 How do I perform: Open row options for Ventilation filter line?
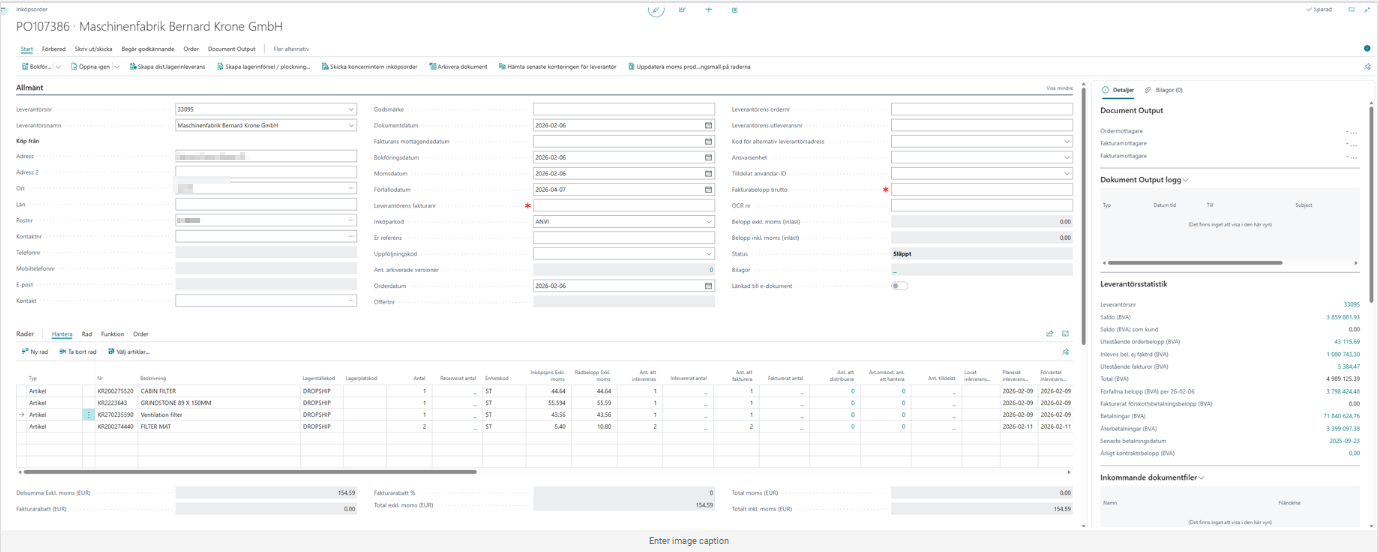point(88,414)
